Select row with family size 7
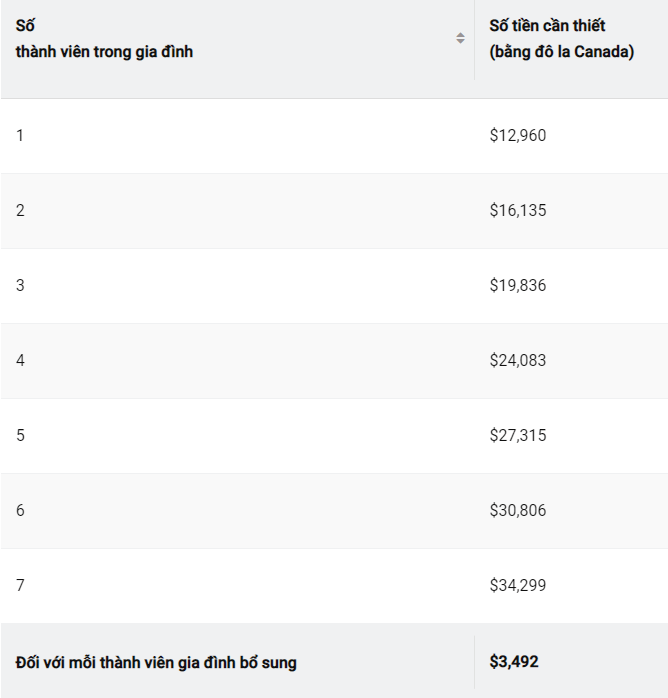 pyautogui.click(x=334, y=585)
